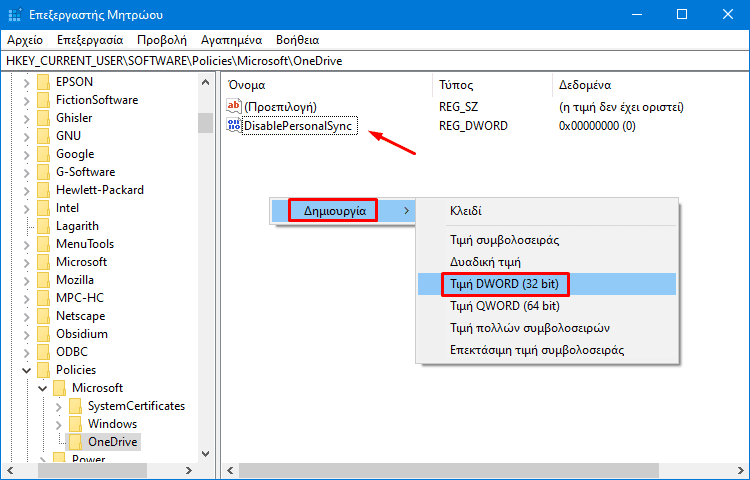Image resolution: width=750 pixels, height=480 pixels.
Task: Choose Κλειδί from the submenu
Action: [547, 211]
